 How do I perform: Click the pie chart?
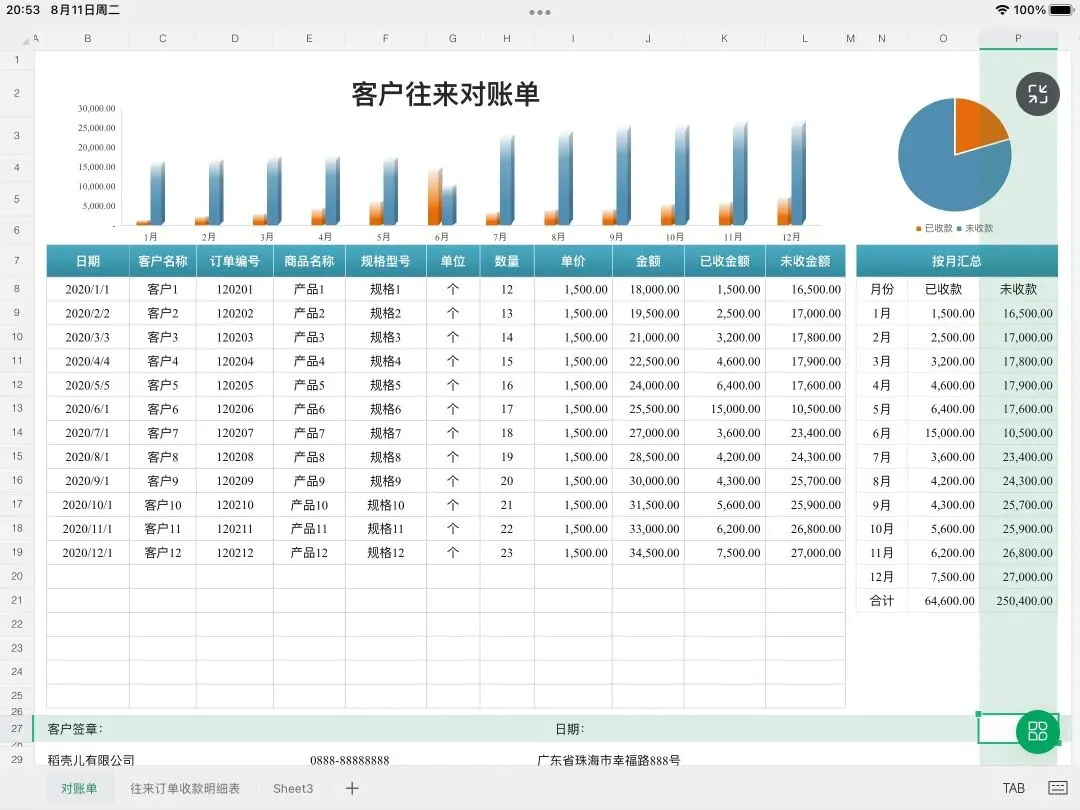(x=955, y=154)
